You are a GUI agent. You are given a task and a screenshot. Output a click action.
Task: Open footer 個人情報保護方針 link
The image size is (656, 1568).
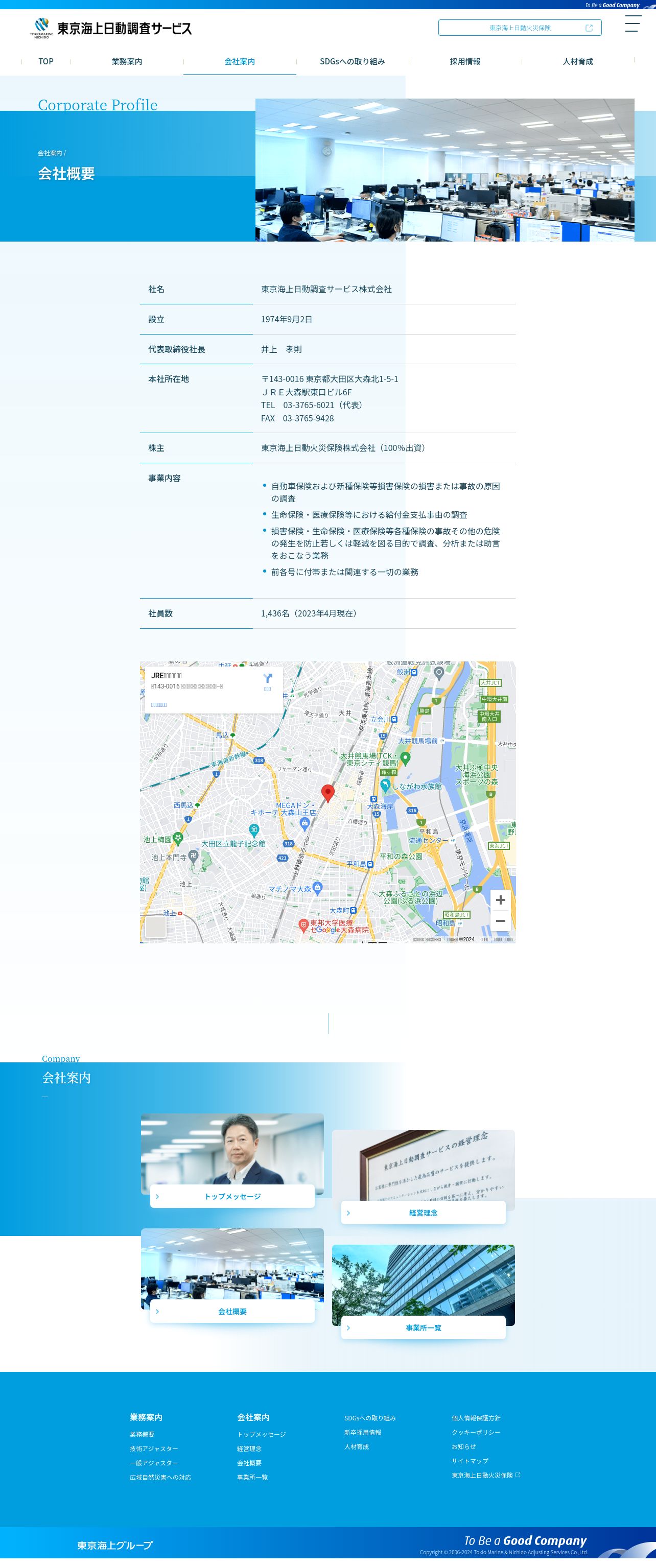pyautogui.click(x=476, y=1418)
